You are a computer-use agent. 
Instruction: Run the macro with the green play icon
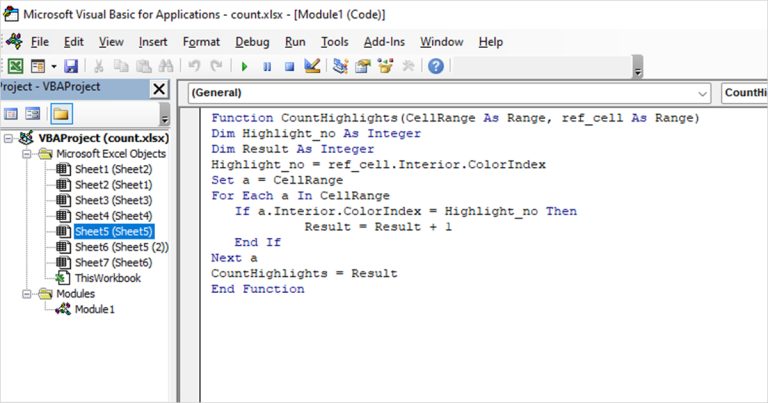coord(244,66)
